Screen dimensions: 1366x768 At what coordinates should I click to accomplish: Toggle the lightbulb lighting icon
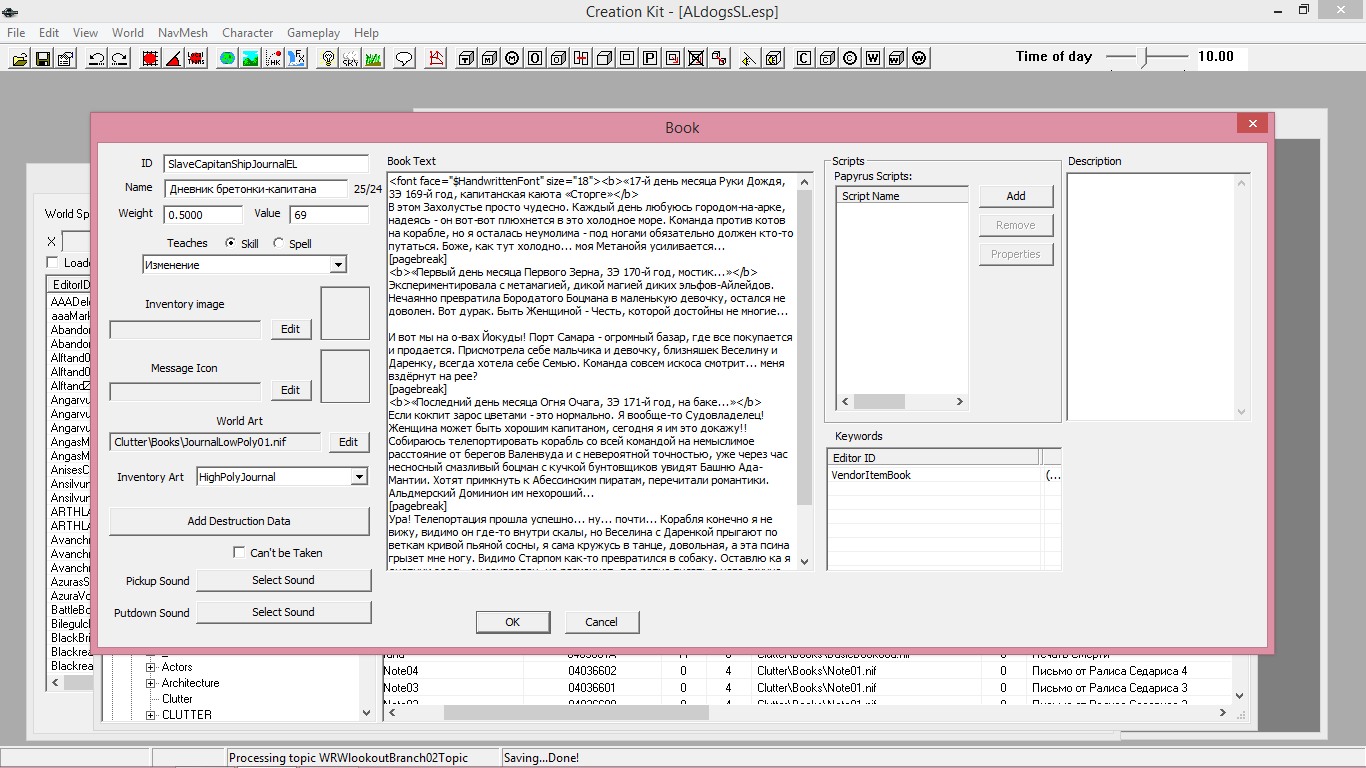(x=327, y=59)
